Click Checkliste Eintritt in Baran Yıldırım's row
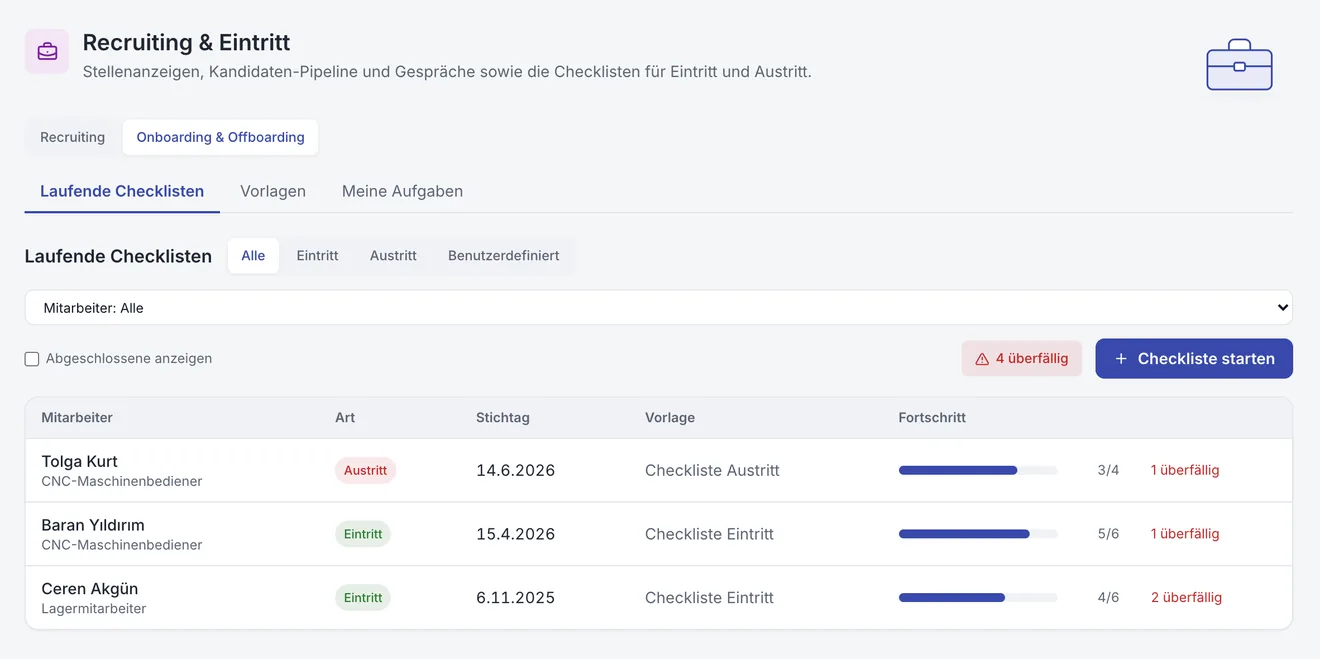Screen dimensions: 1320x659 pos(709,534)
